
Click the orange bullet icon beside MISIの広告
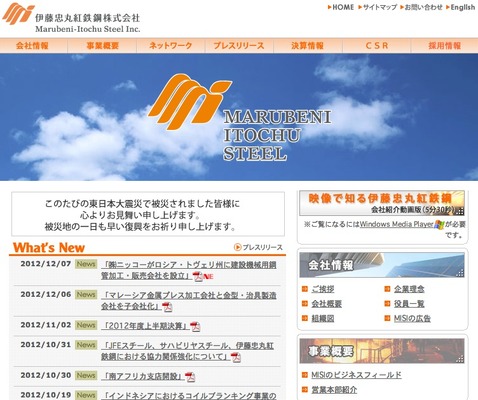[387, 318]
